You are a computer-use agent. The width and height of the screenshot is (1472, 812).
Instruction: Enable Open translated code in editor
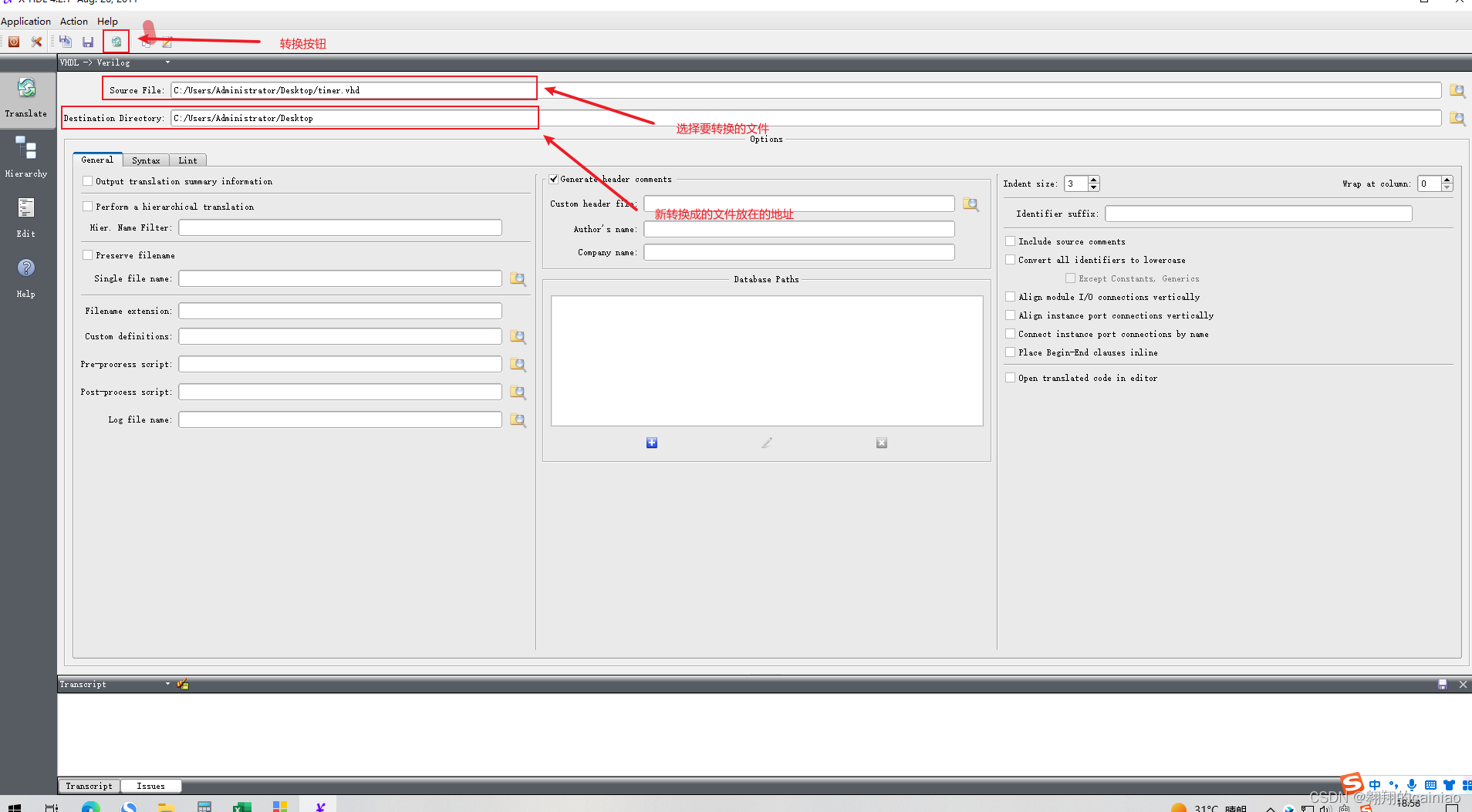tap(1011, 378)
